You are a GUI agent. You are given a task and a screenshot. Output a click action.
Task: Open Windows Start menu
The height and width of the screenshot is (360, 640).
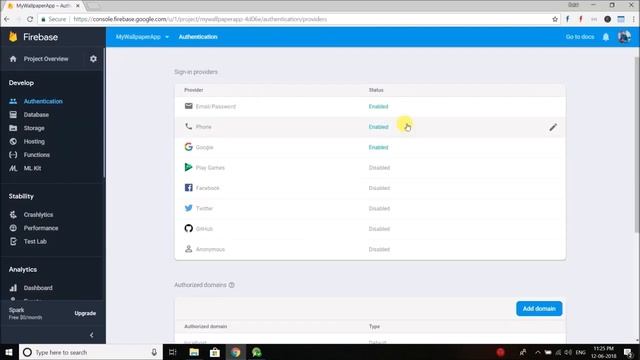(9, 352)
